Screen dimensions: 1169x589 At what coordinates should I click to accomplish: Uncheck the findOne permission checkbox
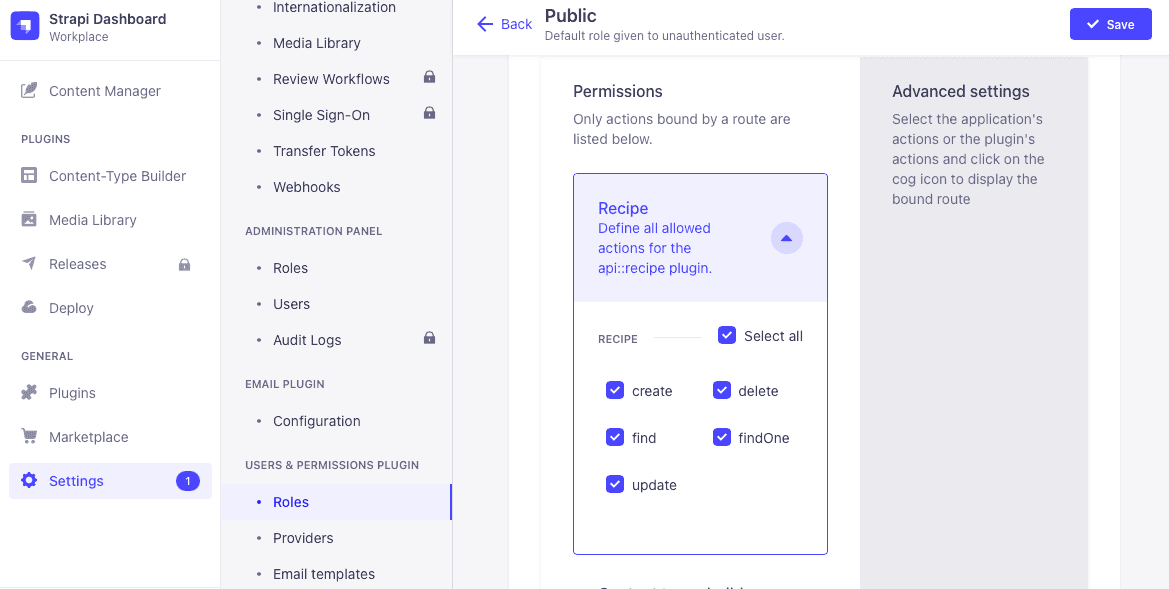[722, 437]
